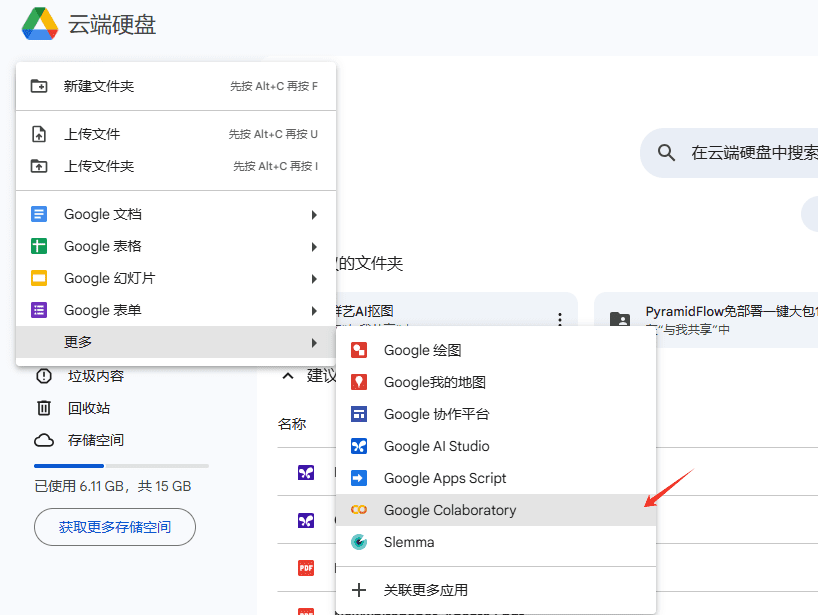Expand Google 幻灯片 submenu arrow
Viewport: 818px width, 615px height.
(x=314, y=279)
